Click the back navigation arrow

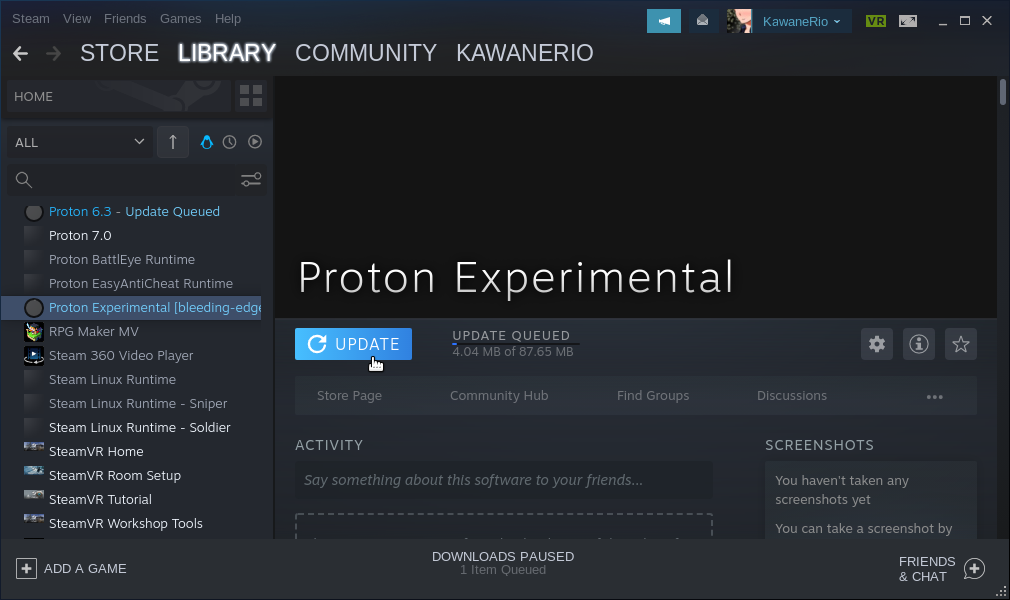click(21, 53)
